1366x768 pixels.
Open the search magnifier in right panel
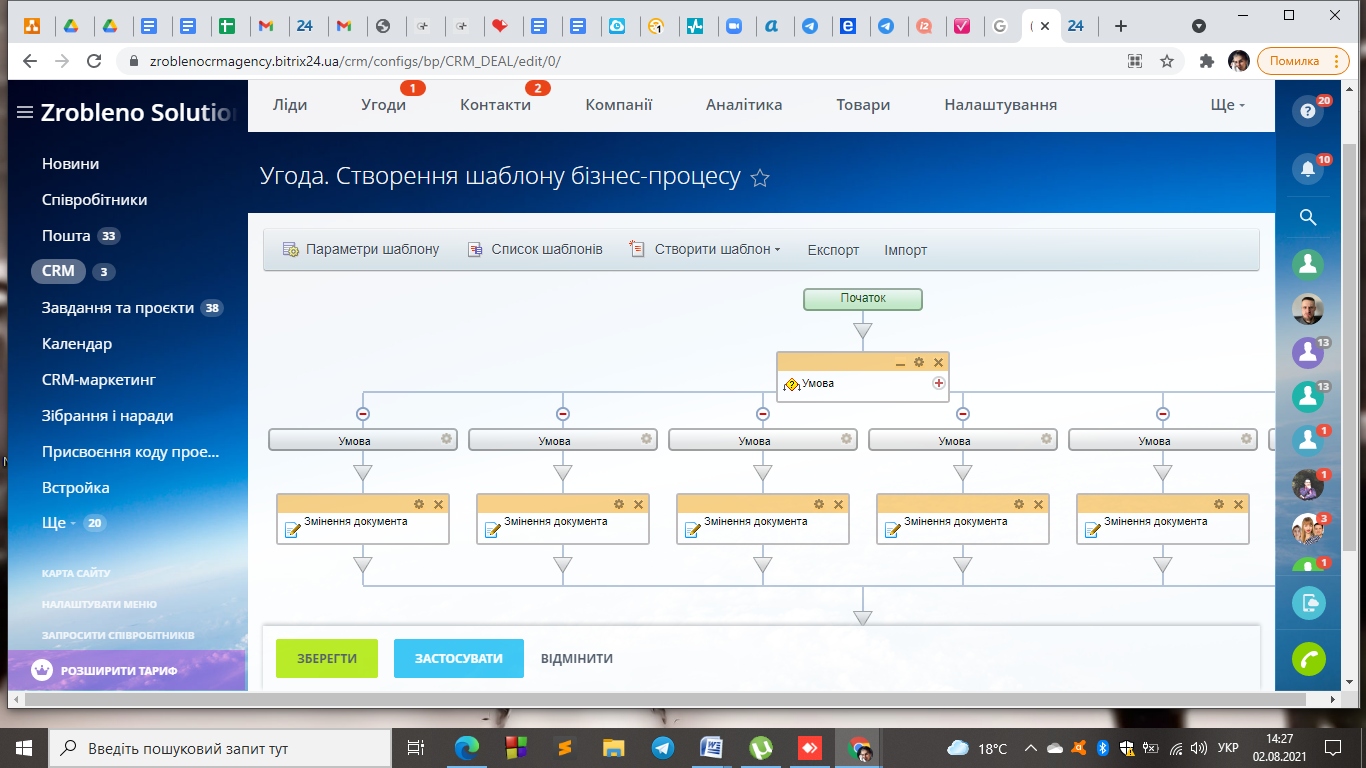(1307, 218)
